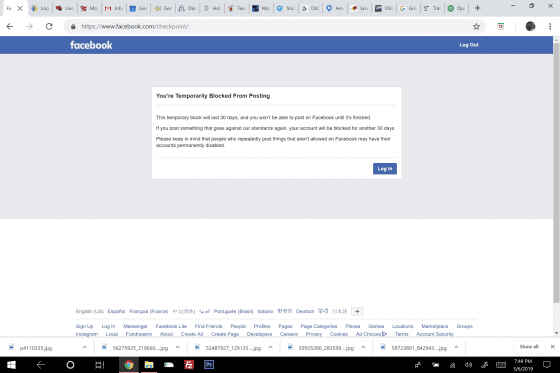The height and width of the screenshot is (373, 560).
Task: Add more languages with the plus button
Action: (357, 311)
